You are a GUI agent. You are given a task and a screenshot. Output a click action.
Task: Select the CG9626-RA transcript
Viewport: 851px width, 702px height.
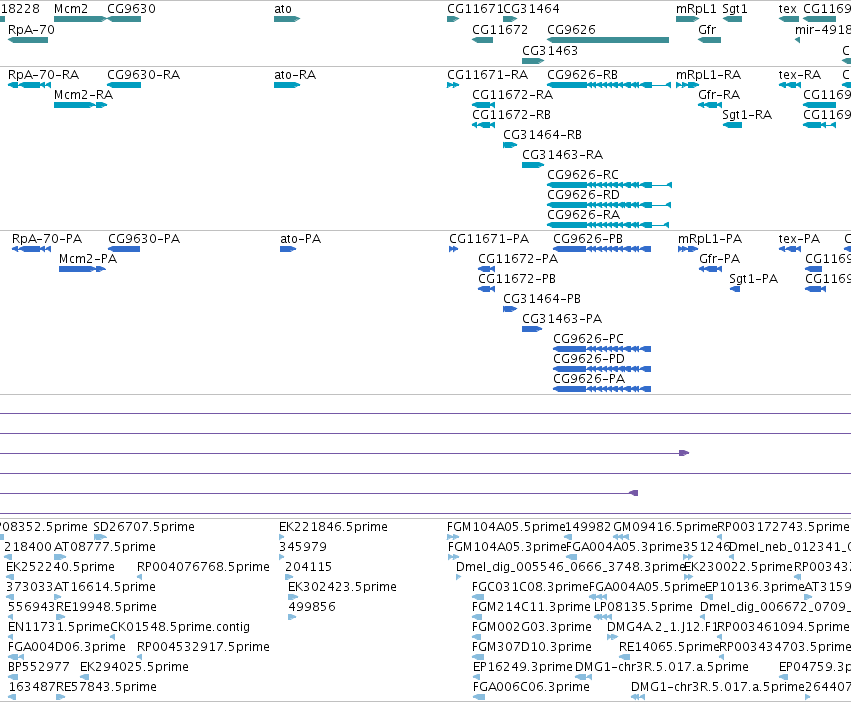608,225
